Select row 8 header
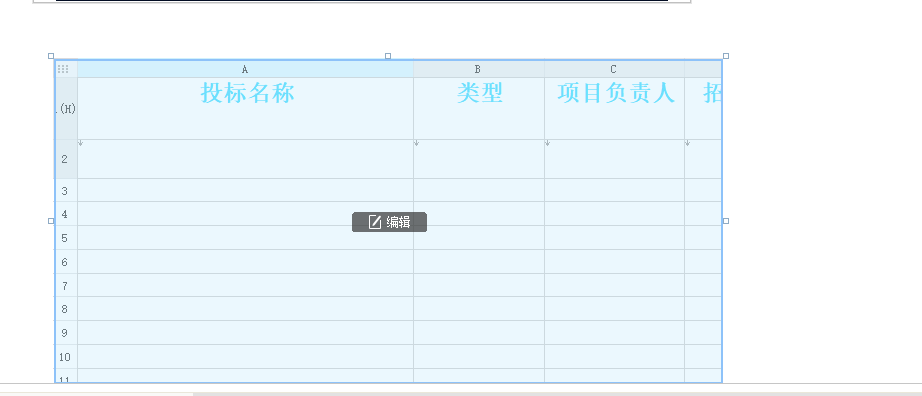The width and height of the screenshot is (922, 396). (66, 309)
